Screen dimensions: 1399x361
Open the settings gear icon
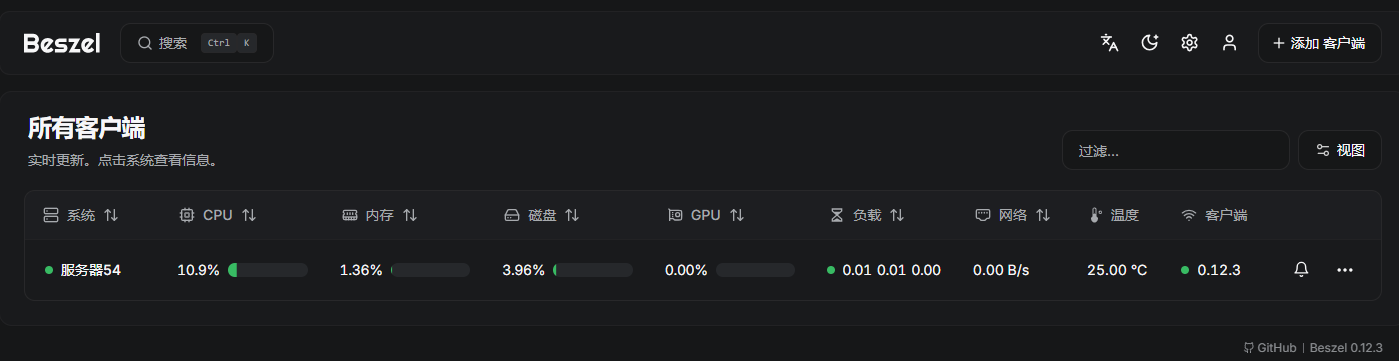pos(1189,43)
